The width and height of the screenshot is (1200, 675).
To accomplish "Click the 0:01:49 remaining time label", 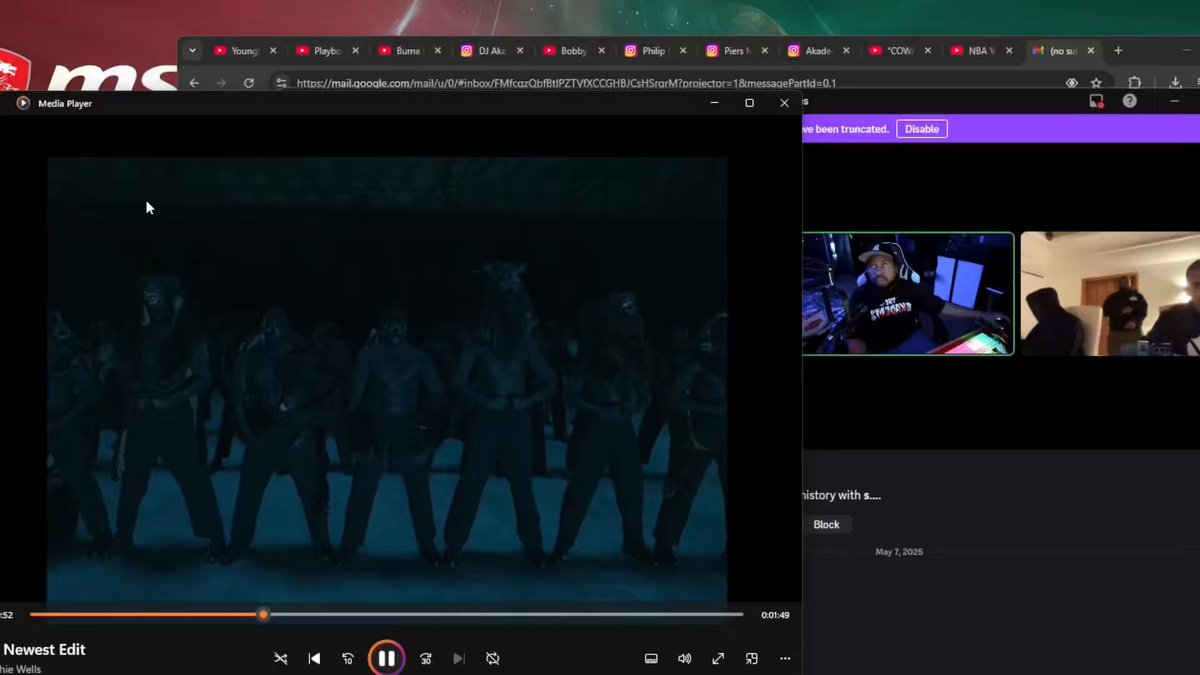I will click(775, 615).
